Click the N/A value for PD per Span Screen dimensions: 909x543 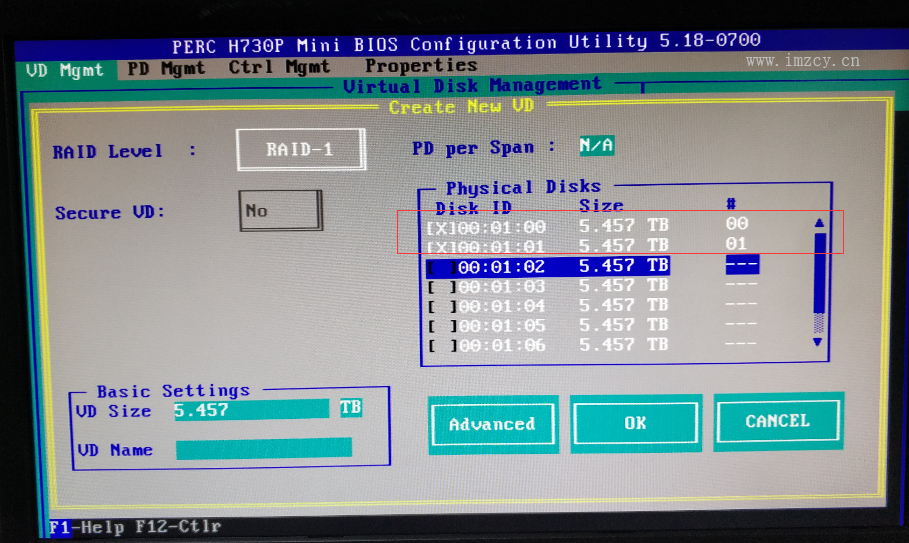click(x=597, y=145)
